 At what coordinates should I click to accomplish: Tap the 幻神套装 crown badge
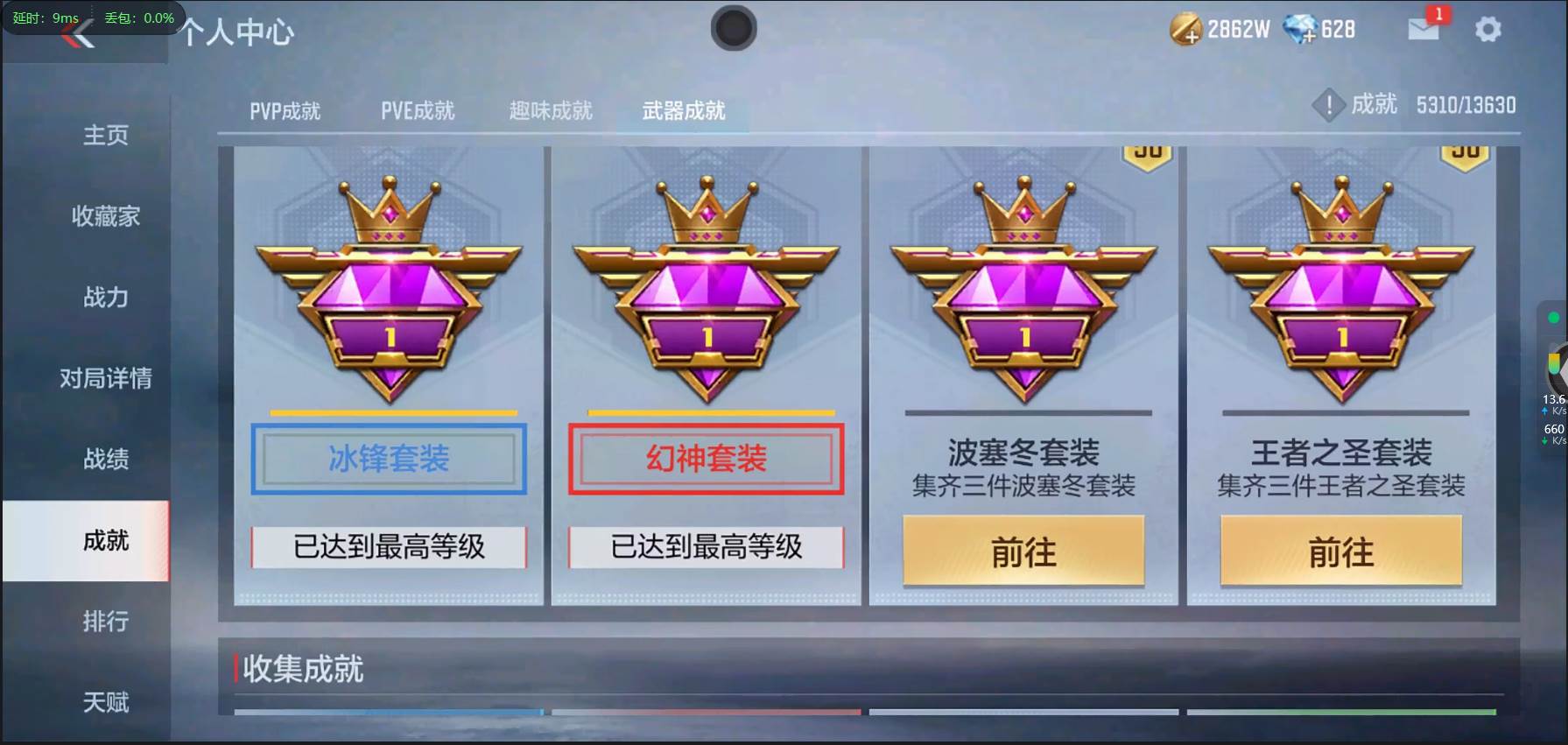[707, 291]
